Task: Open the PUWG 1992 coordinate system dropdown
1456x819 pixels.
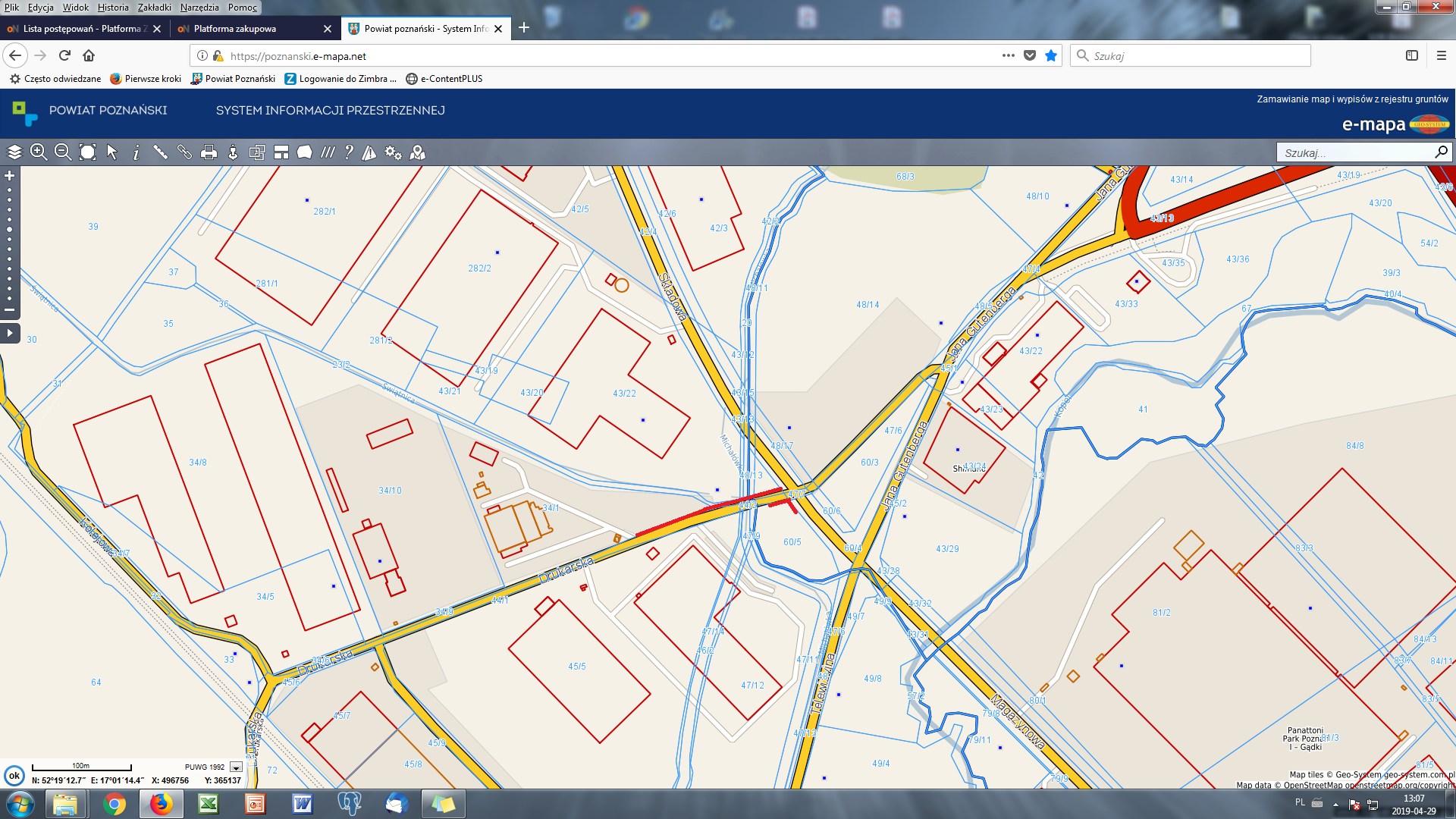Action: [x=236, y=767]
